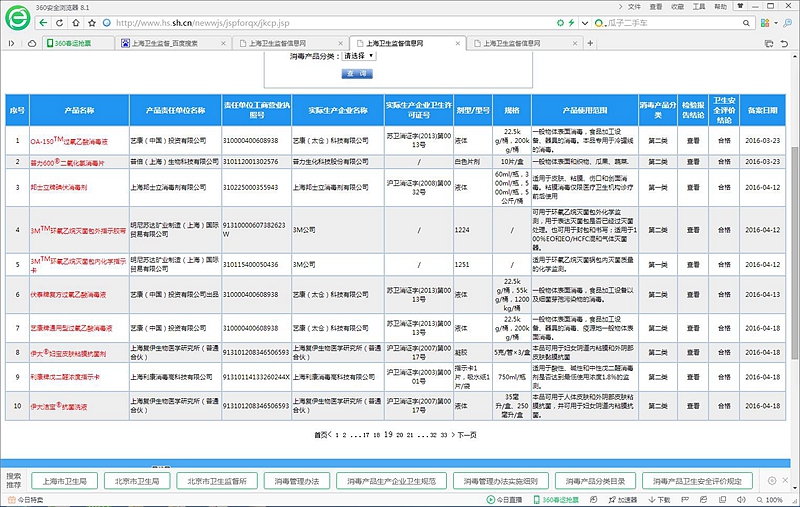Switch to 上海卫生监督_百度搜索 tab
Viewport: 800px width, 507px height.
(x=173, y=43)
